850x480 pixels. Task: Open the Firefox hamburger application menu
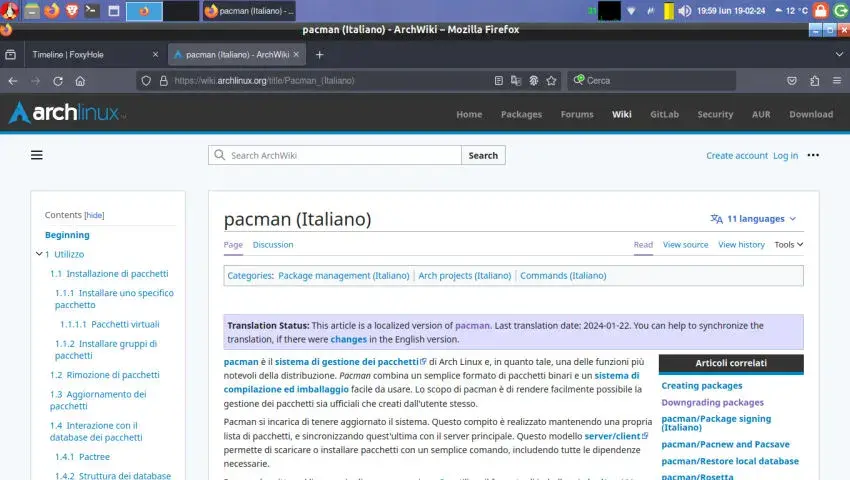[x=837, y=81]
